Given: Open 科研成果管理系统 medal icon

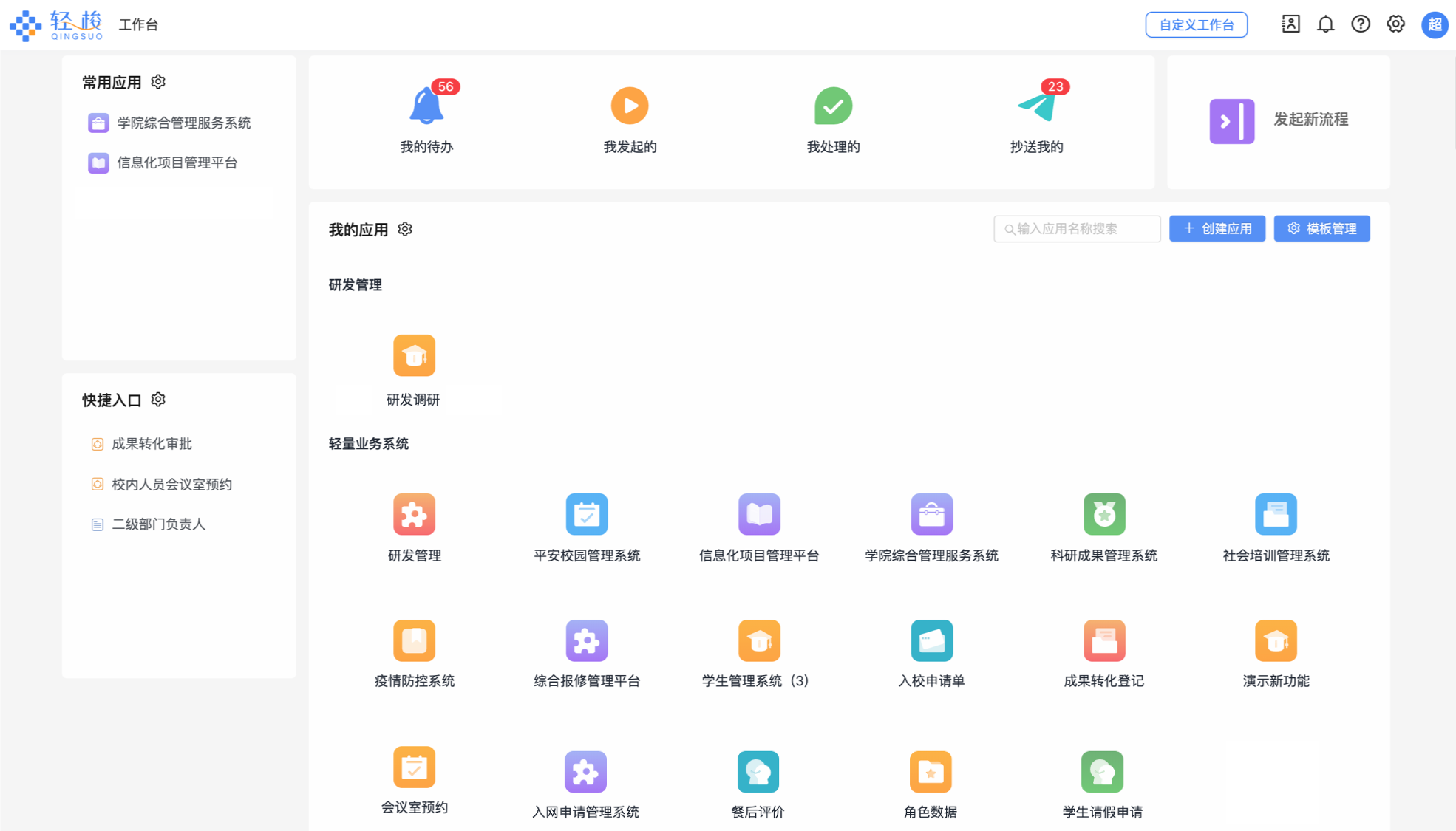Looking at the screenshot, I should (1103, 514).
